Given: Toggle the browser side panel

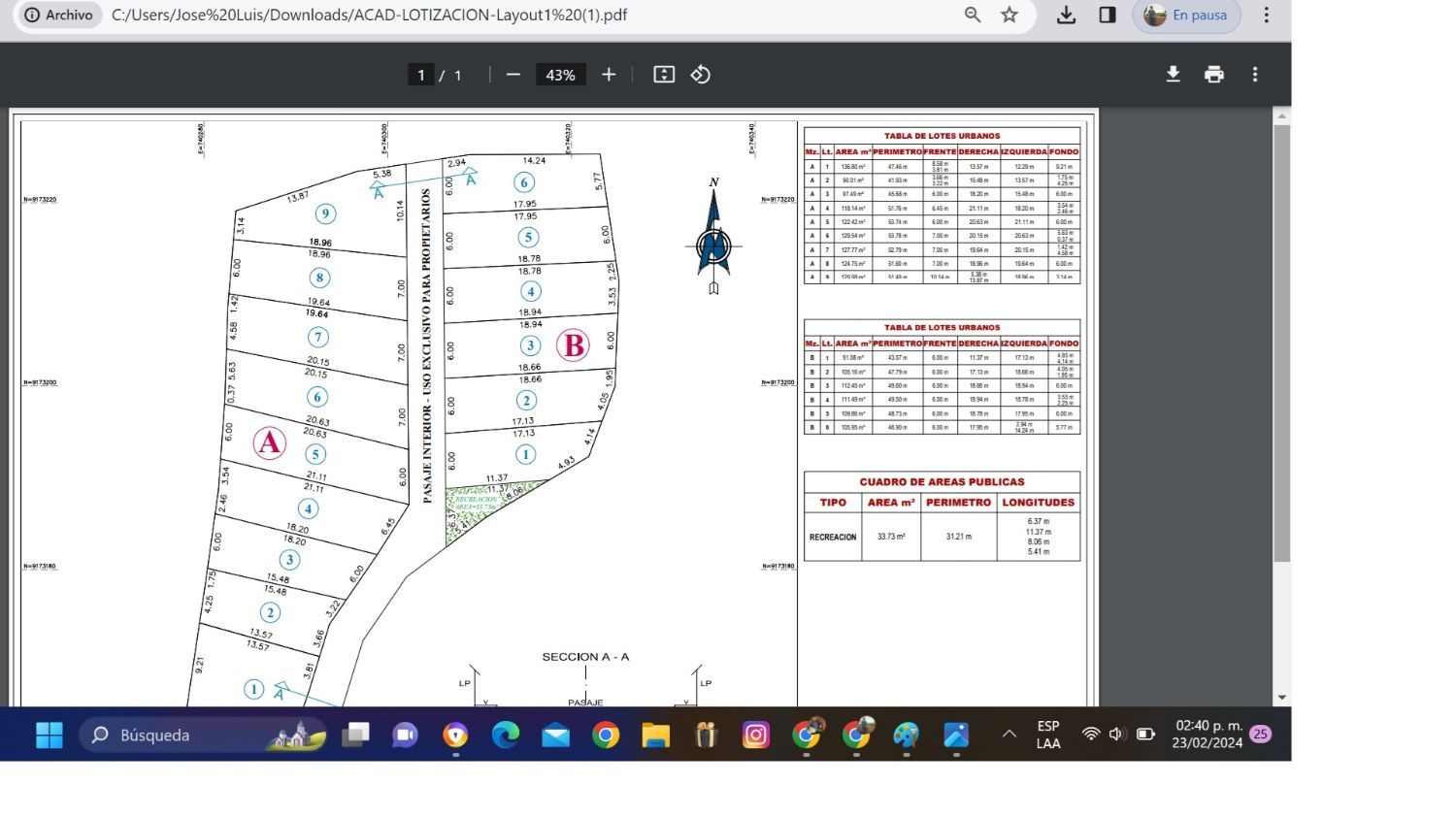Looking at the screenshot, I should pos(1108,15).
